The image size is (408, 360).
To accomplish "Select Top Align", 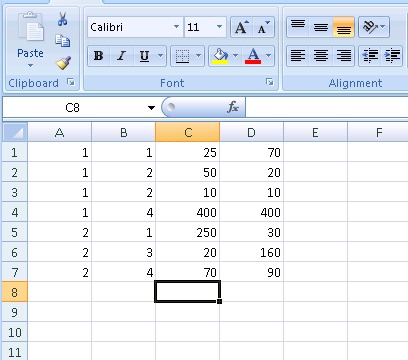I will (298, 27).
